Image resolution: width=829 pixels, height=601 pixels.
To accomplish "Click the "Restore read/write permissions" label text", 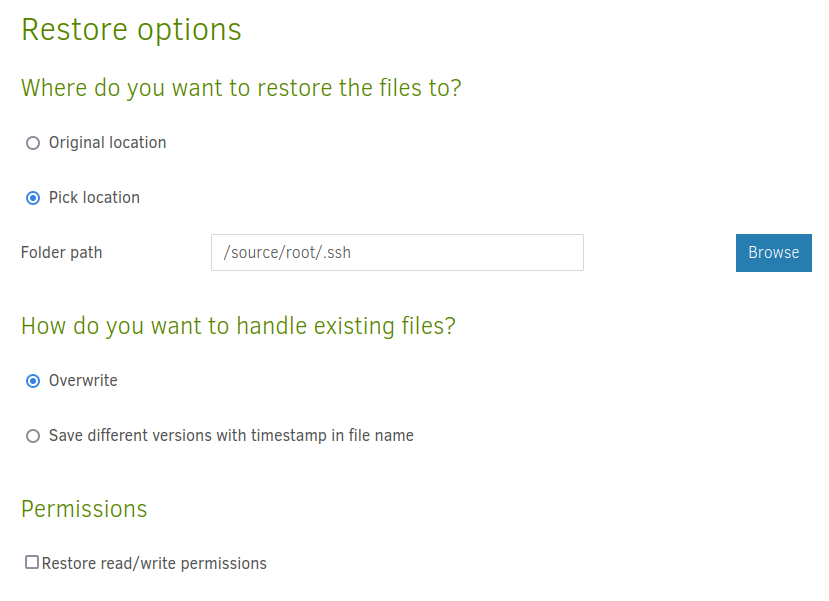I will tap(154, 564).
